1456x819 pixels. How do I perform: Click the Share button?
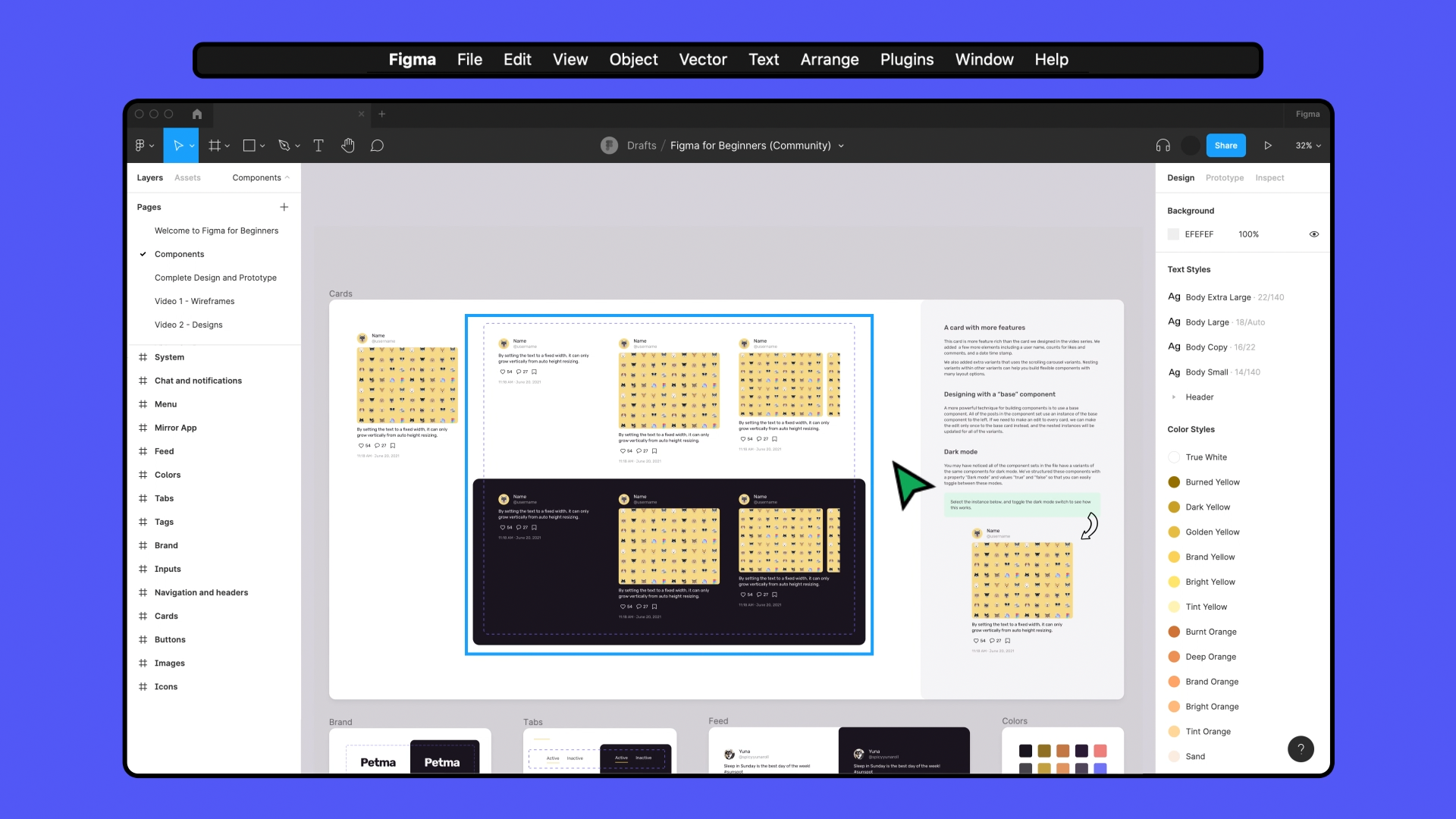pos(1225,146)
